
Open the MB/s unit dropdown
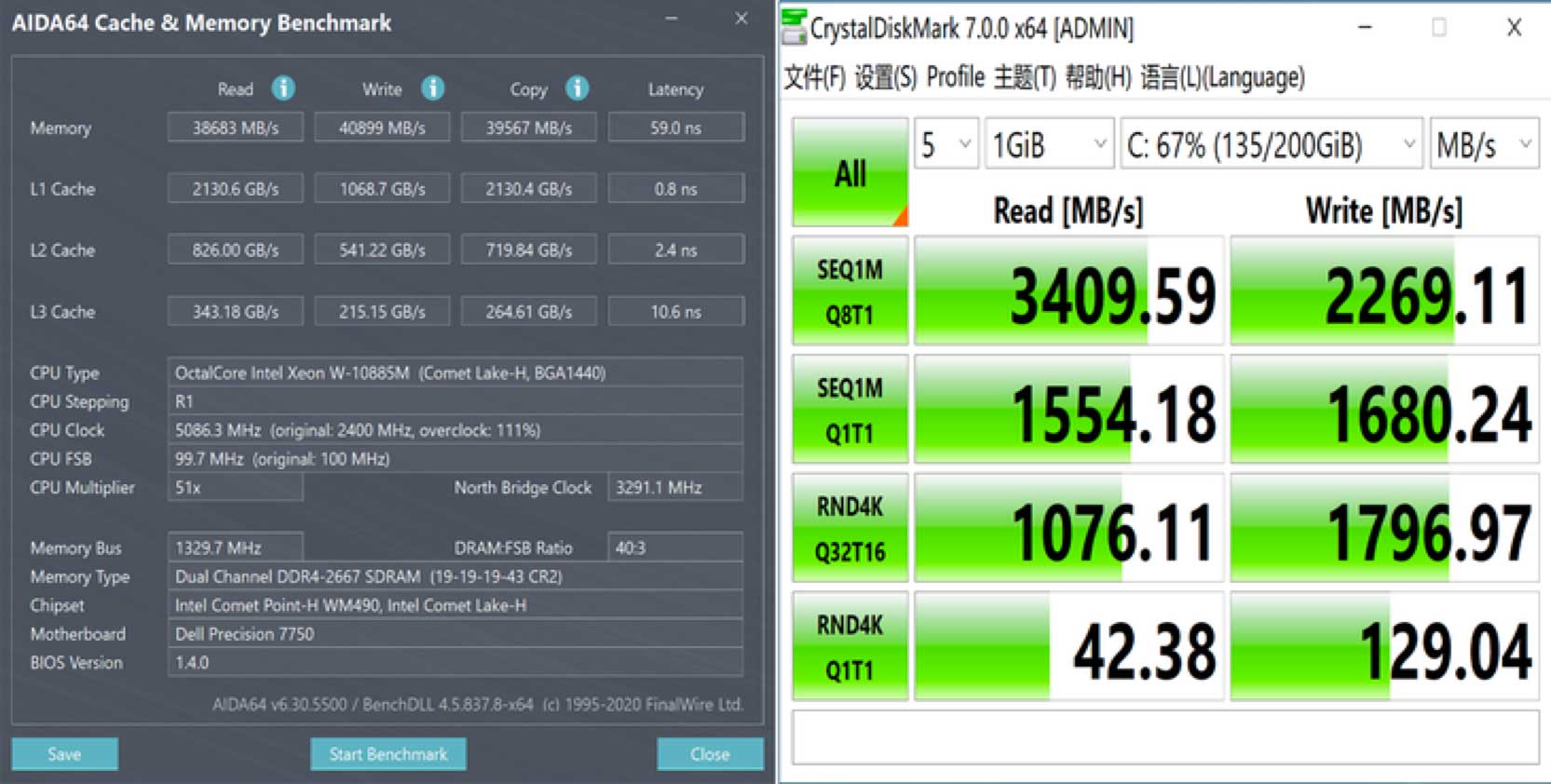pyautogui.click(x=1483, y=144)
